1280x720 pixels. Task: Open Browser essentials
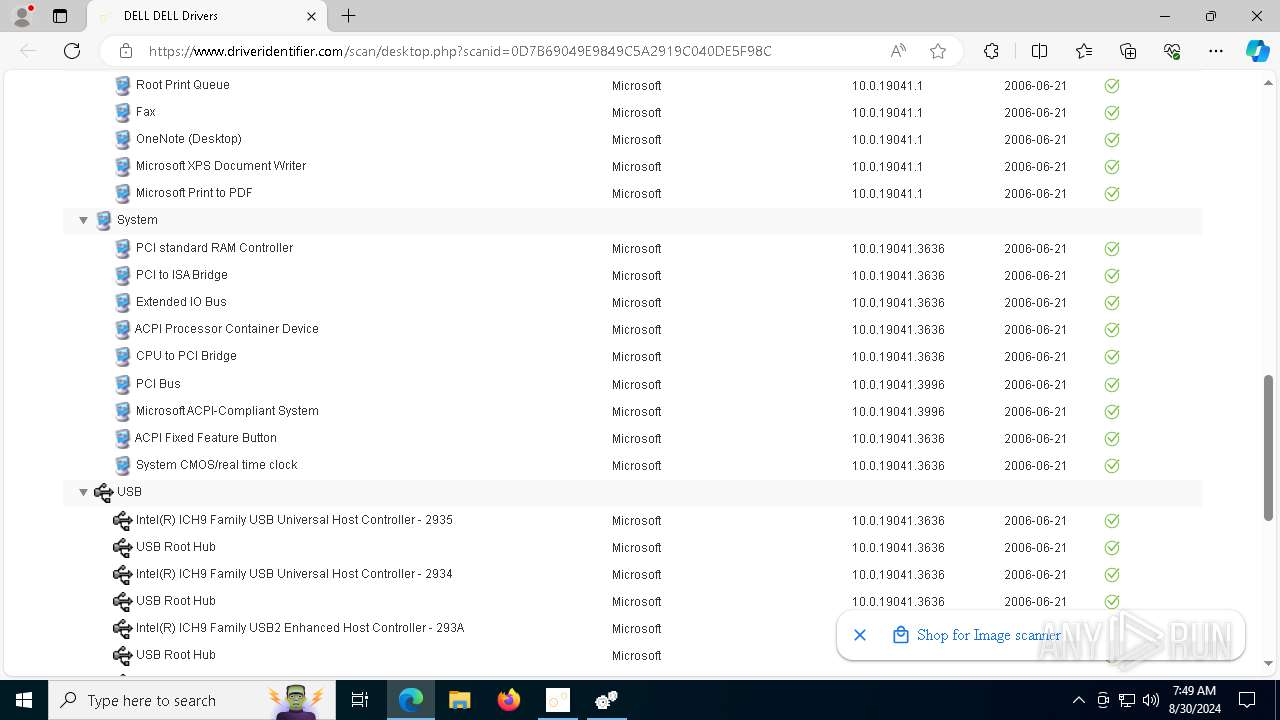(x=1172, y=51)
